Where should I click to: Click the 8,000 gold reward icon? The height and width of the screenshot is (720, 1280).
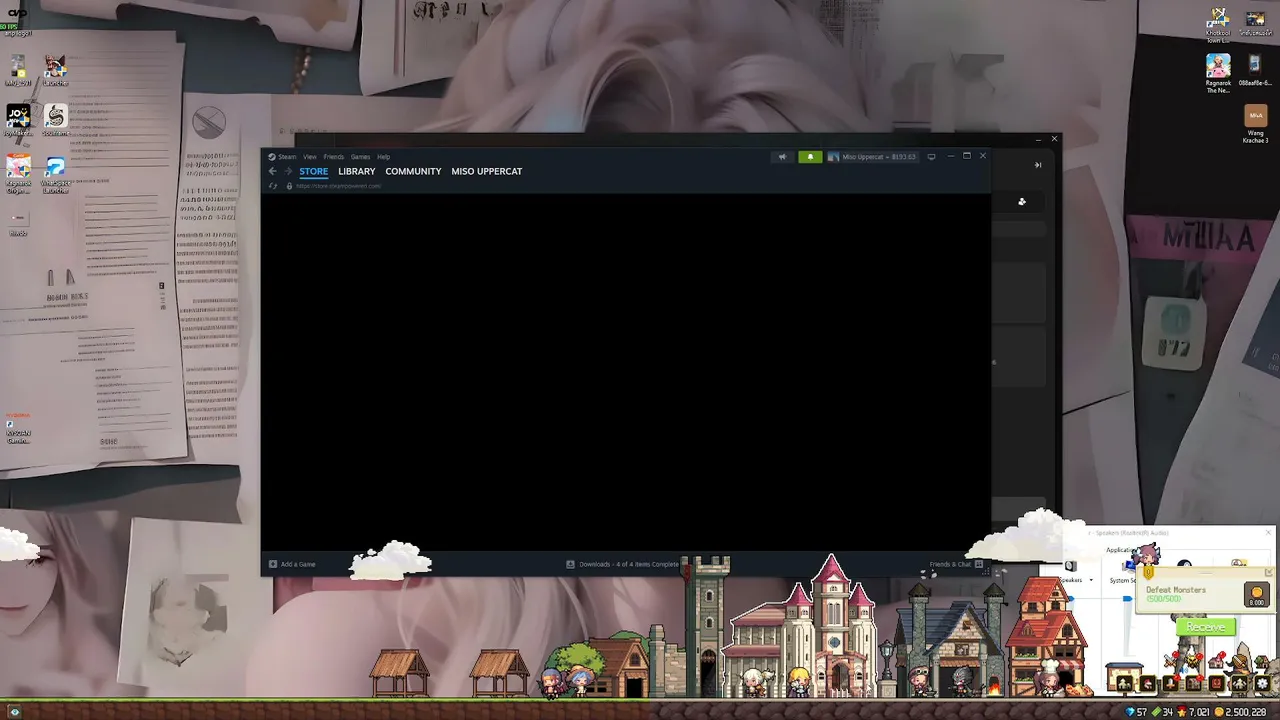pyautogui.click(x=1257, y=594)
